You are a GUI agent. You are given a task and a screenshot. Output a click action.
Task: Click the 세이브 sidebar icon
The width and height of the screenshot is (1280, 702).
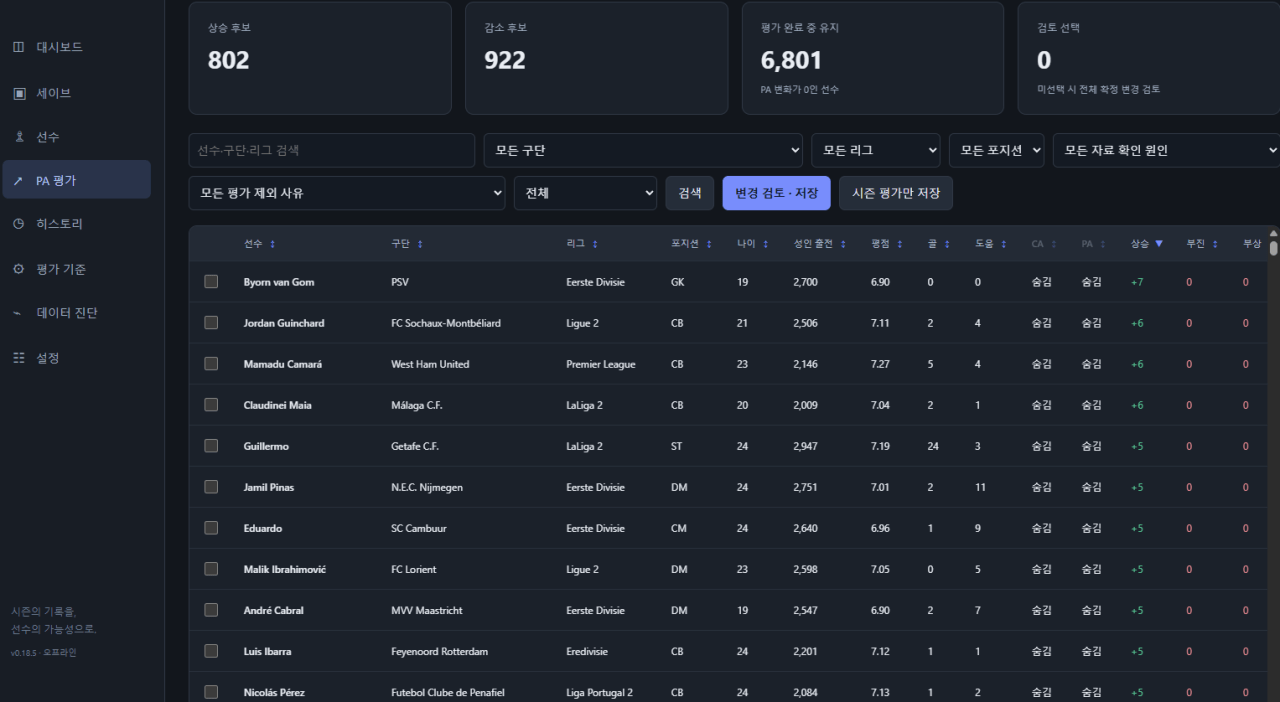pyautogui.click(x=19, y=93)
